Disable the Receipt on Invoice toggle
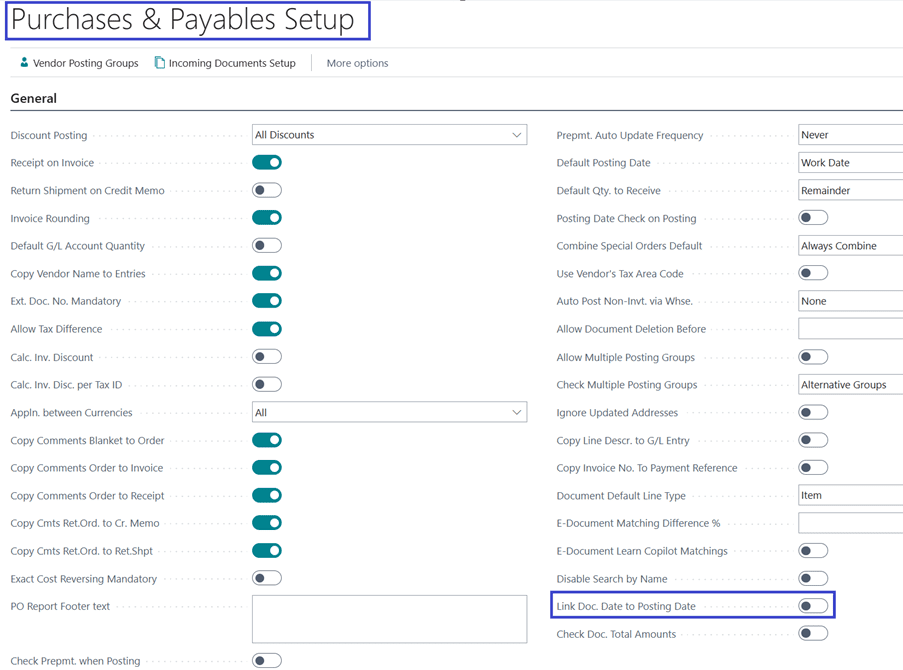The width and height of the screenshot is (903, 670). coord(267,162)
